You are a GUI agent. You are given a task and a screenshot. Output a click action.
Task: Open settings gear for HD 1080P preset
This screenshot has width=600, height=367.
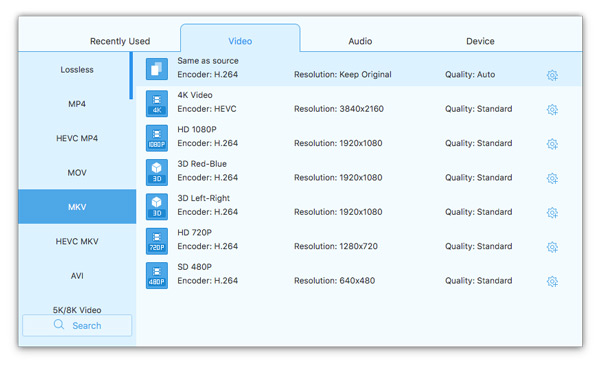tap(552, 144)
